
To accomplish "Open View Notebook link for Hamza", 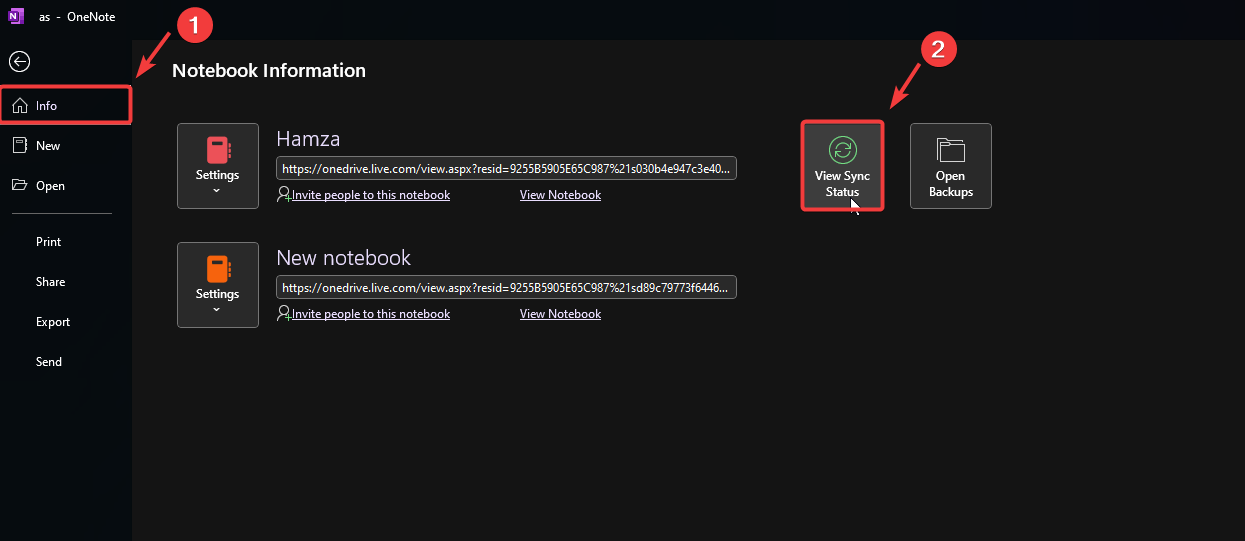I will (x=560, y=195).
